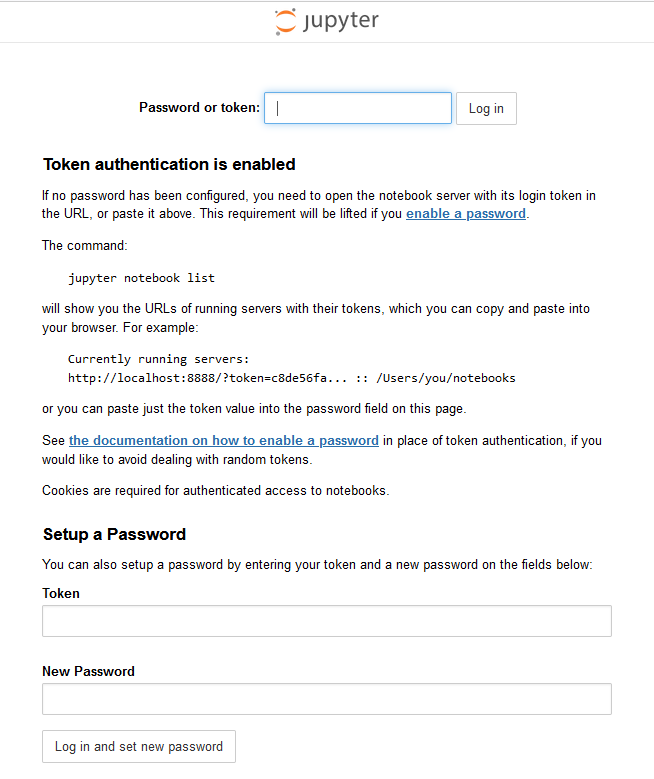Click the 'New Password' field label

88,671
